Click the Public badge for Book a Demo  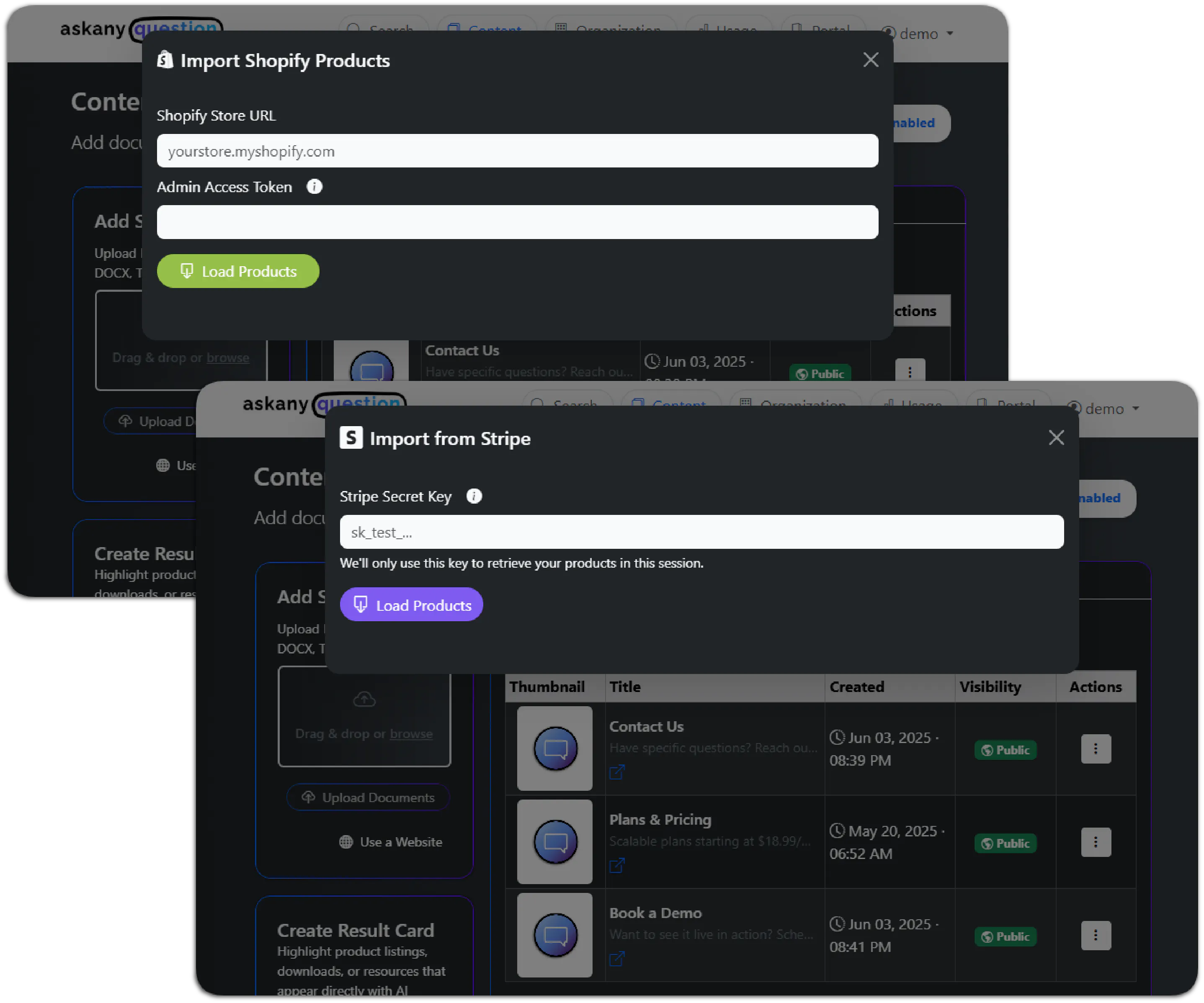(x=1005, y=936)
